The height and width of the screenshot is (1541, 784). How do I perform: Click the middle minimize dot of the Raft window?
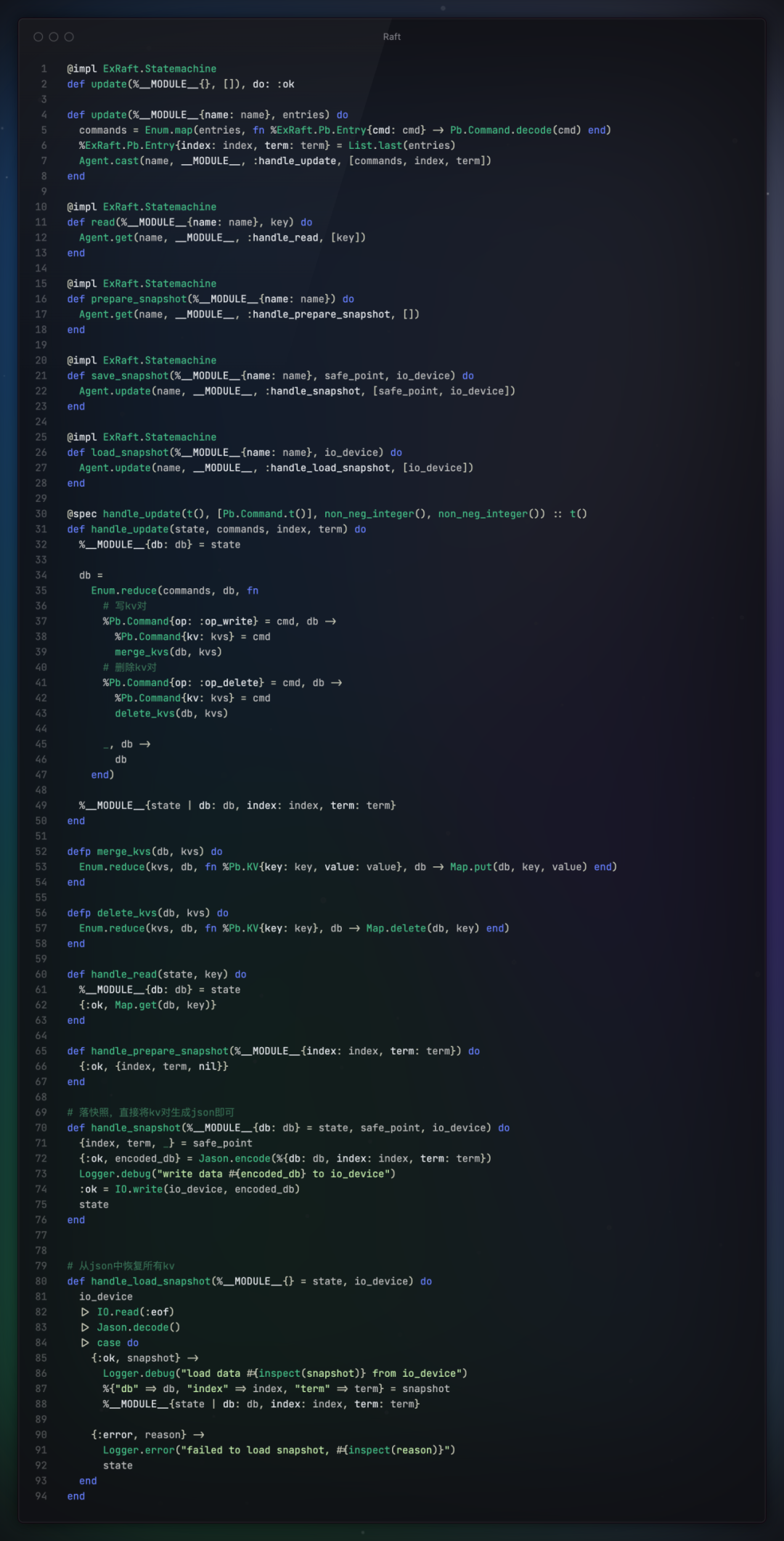[54, 37]
